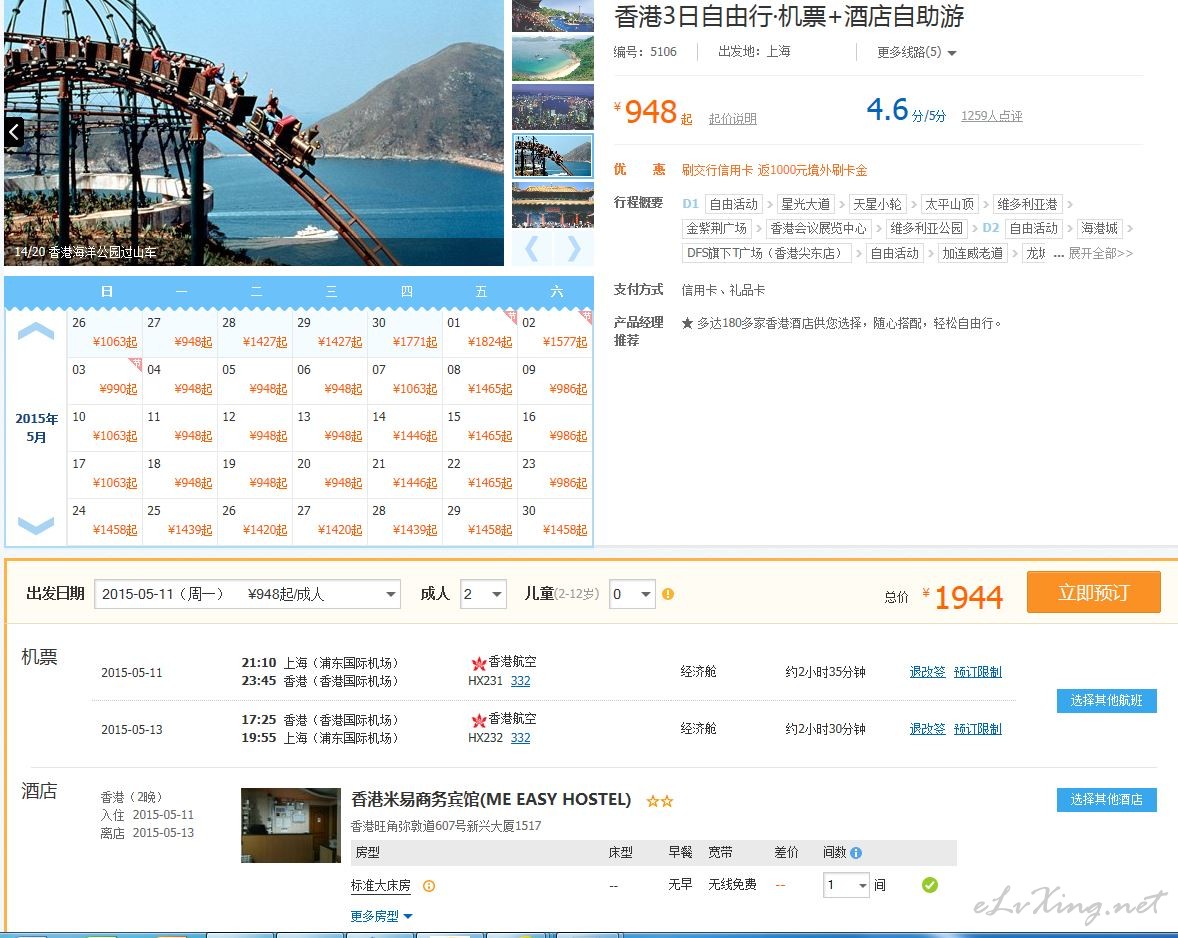Click 太平山顶 itinerary stop

(950, 204)
